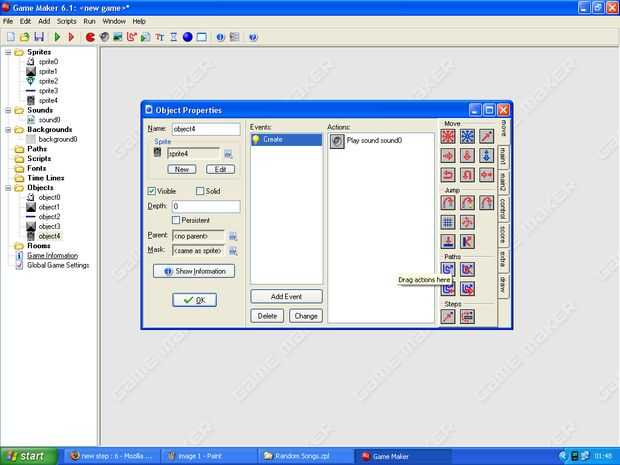The image size is (620, 465).
Task: Open mask selection menu icon
Action: pos(233,251)
